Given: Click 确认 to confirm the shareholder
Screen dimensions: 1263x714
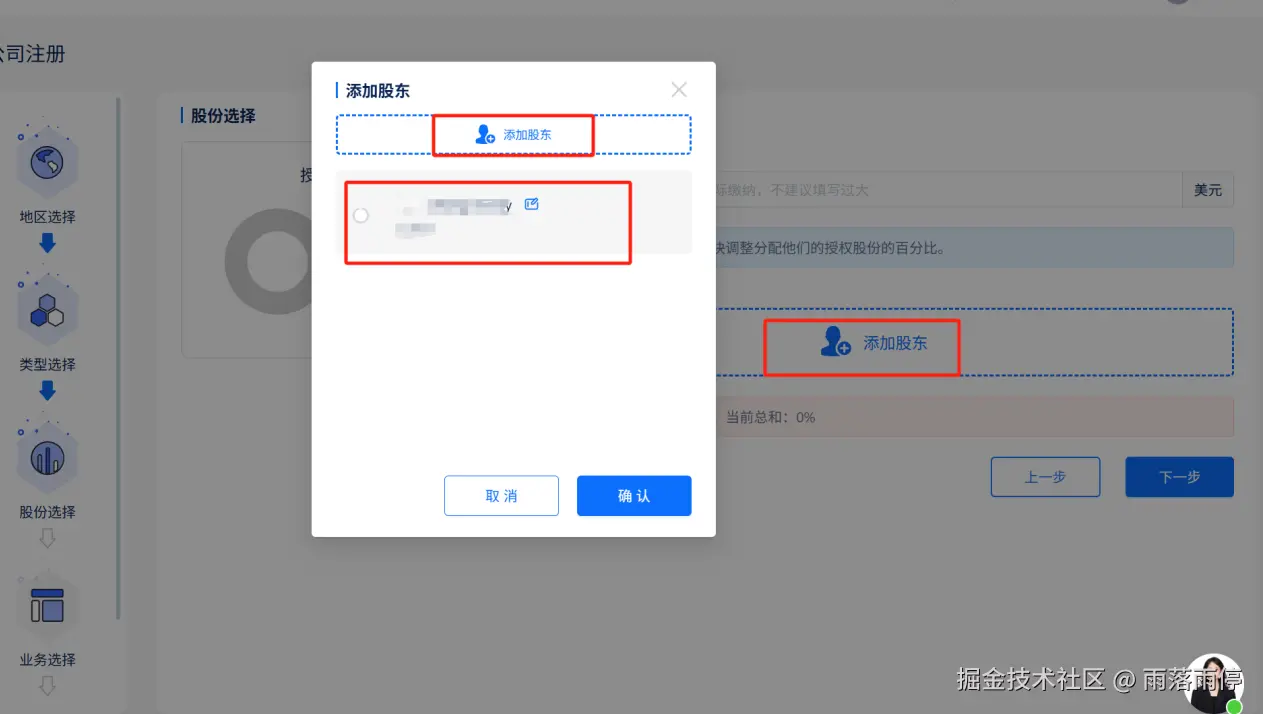Looking at the screenshot, I should [x=634, y=495].
